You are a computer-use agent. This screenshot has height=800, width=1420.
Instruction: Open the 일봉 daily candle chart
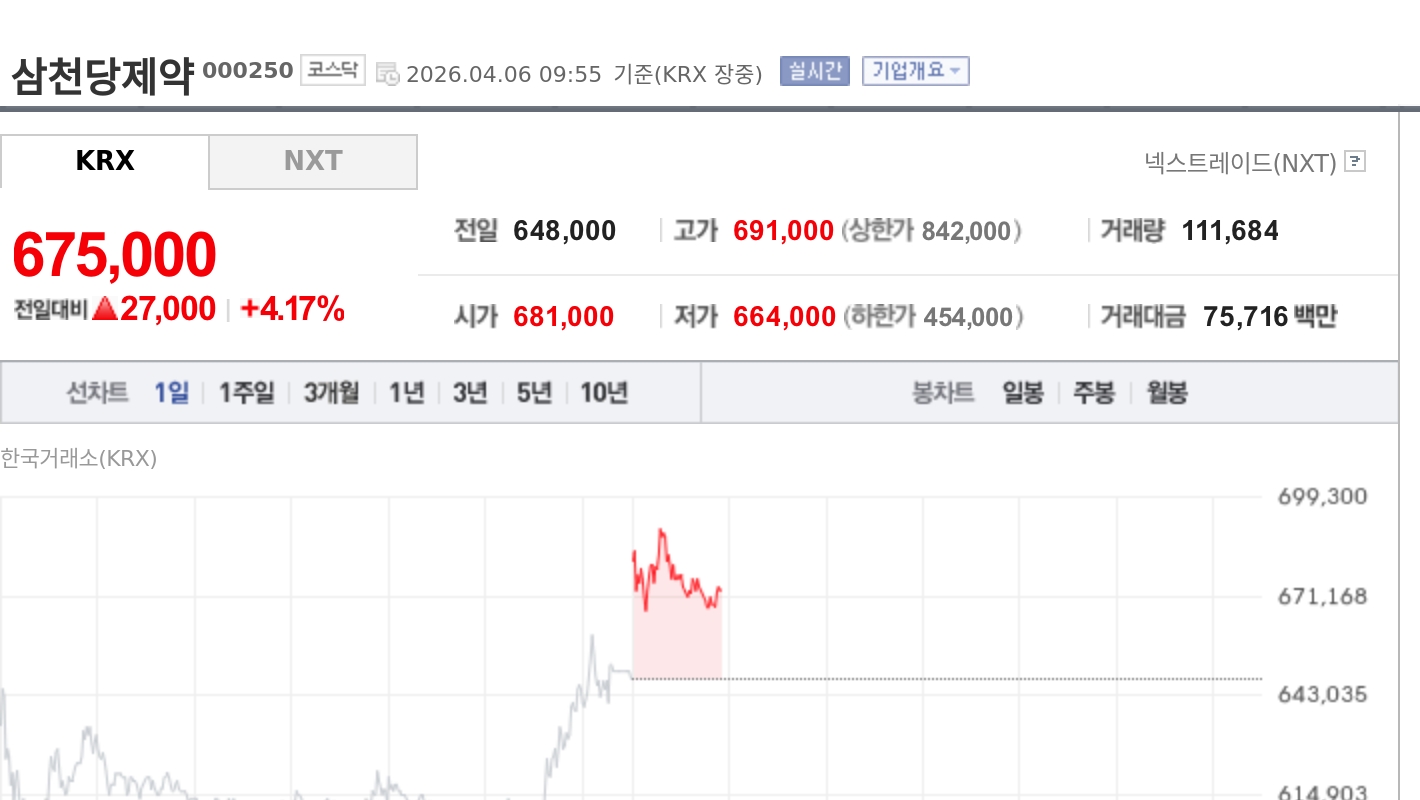1023,393
